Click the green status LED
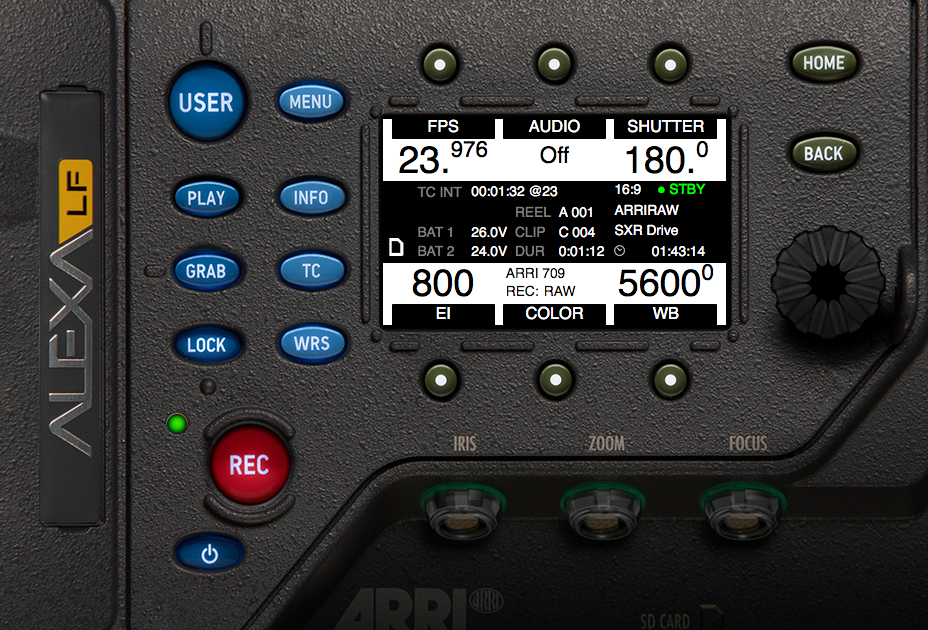The height and width of the screenshot is (630, 928). [x=177, y=424]
